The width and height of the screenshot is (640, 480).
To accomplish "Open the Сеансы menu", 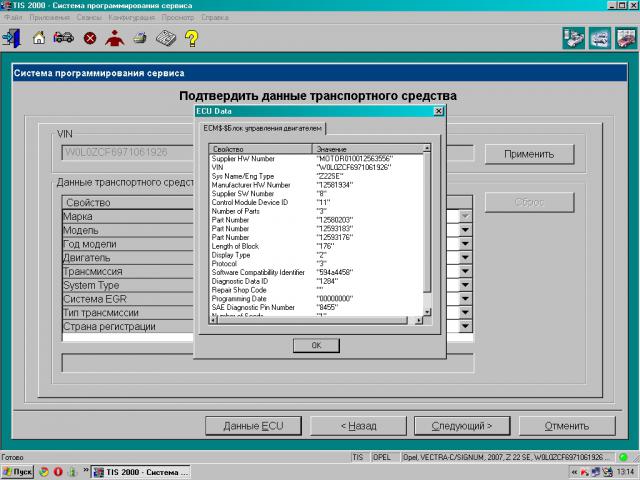I will click(89, 18).
